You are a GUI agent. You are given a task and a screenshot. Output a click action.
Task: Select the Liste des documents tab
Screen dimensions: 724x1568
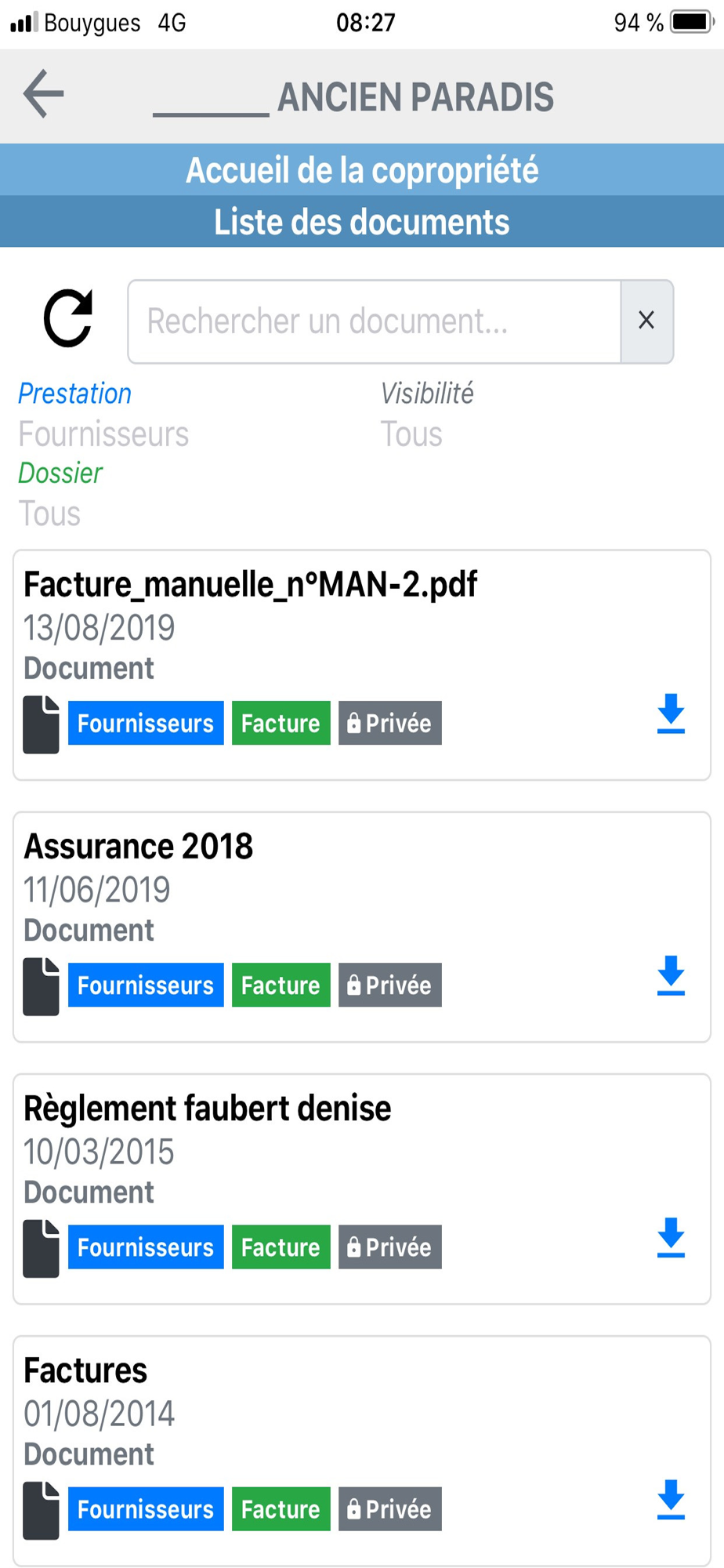[x=362, y=222]
